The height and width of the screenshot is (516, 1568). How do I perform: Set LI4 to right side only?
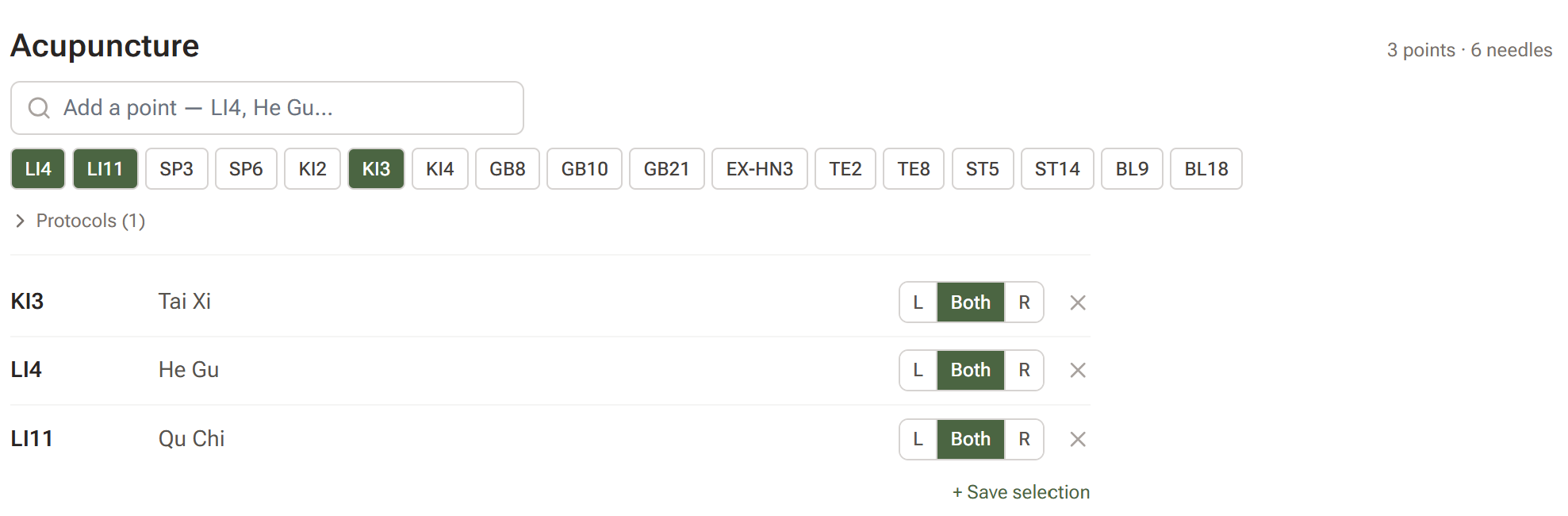click(1024, 370)
